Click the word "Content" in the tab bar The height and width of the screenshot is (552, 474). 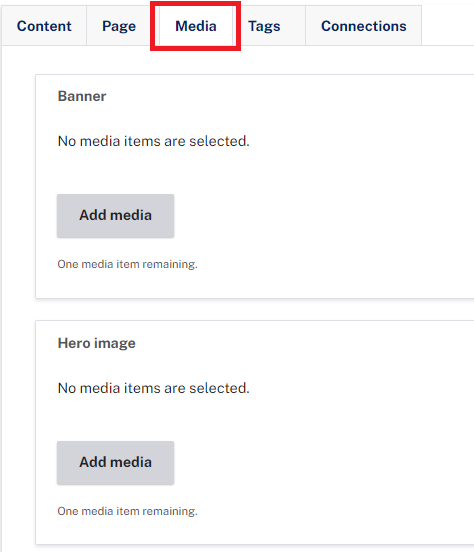(44, 26)
